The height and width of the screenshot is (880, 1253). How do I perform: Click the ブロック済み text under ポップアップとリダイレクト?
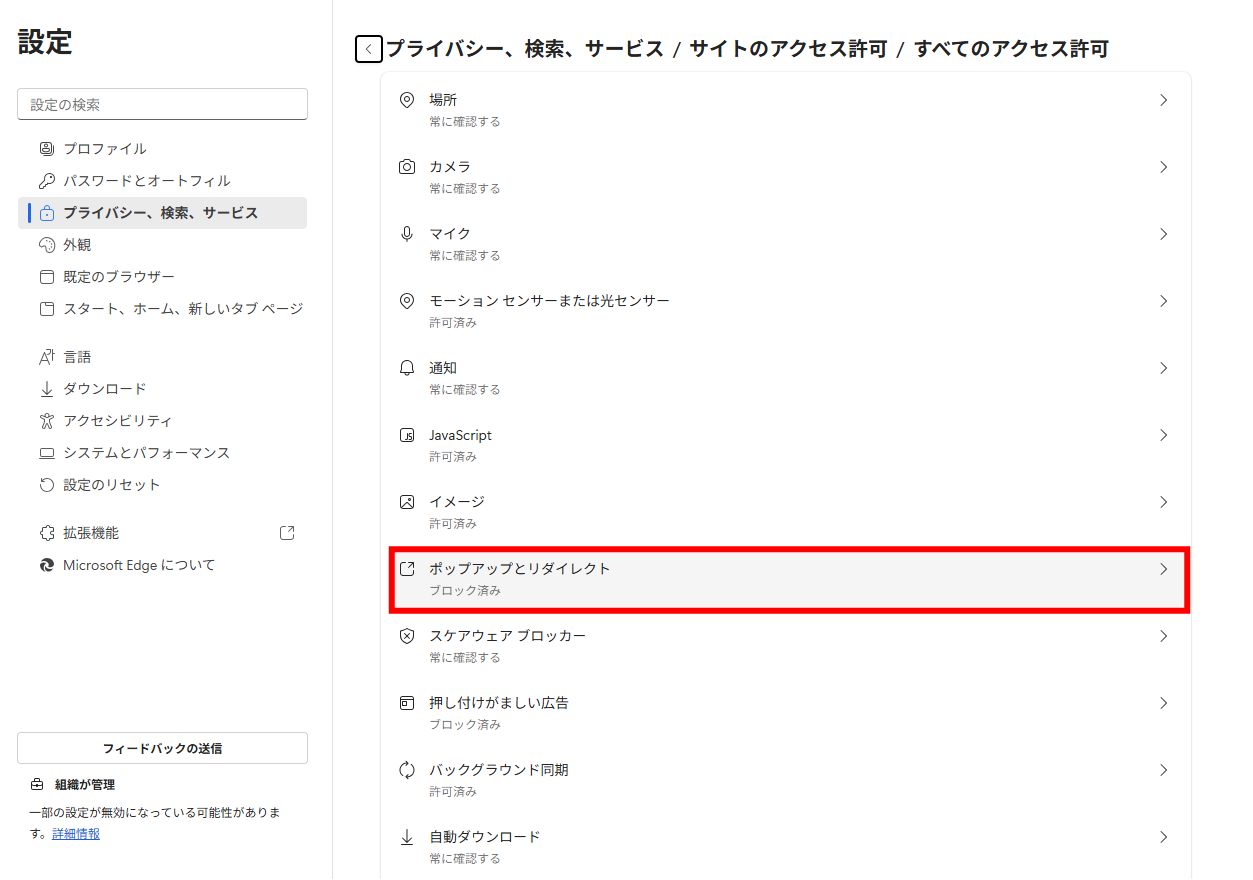click(x=465, y=591)
